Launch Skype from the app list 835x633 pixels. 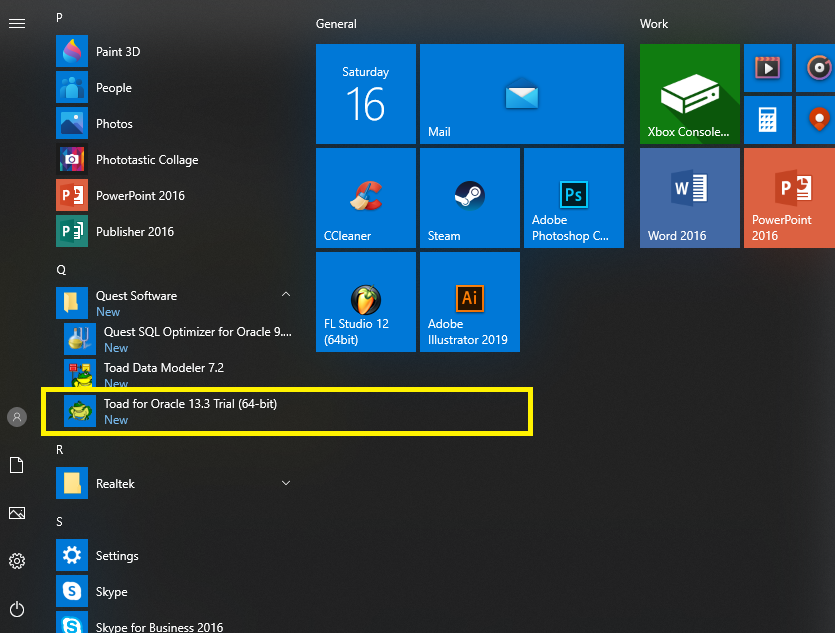176,591
